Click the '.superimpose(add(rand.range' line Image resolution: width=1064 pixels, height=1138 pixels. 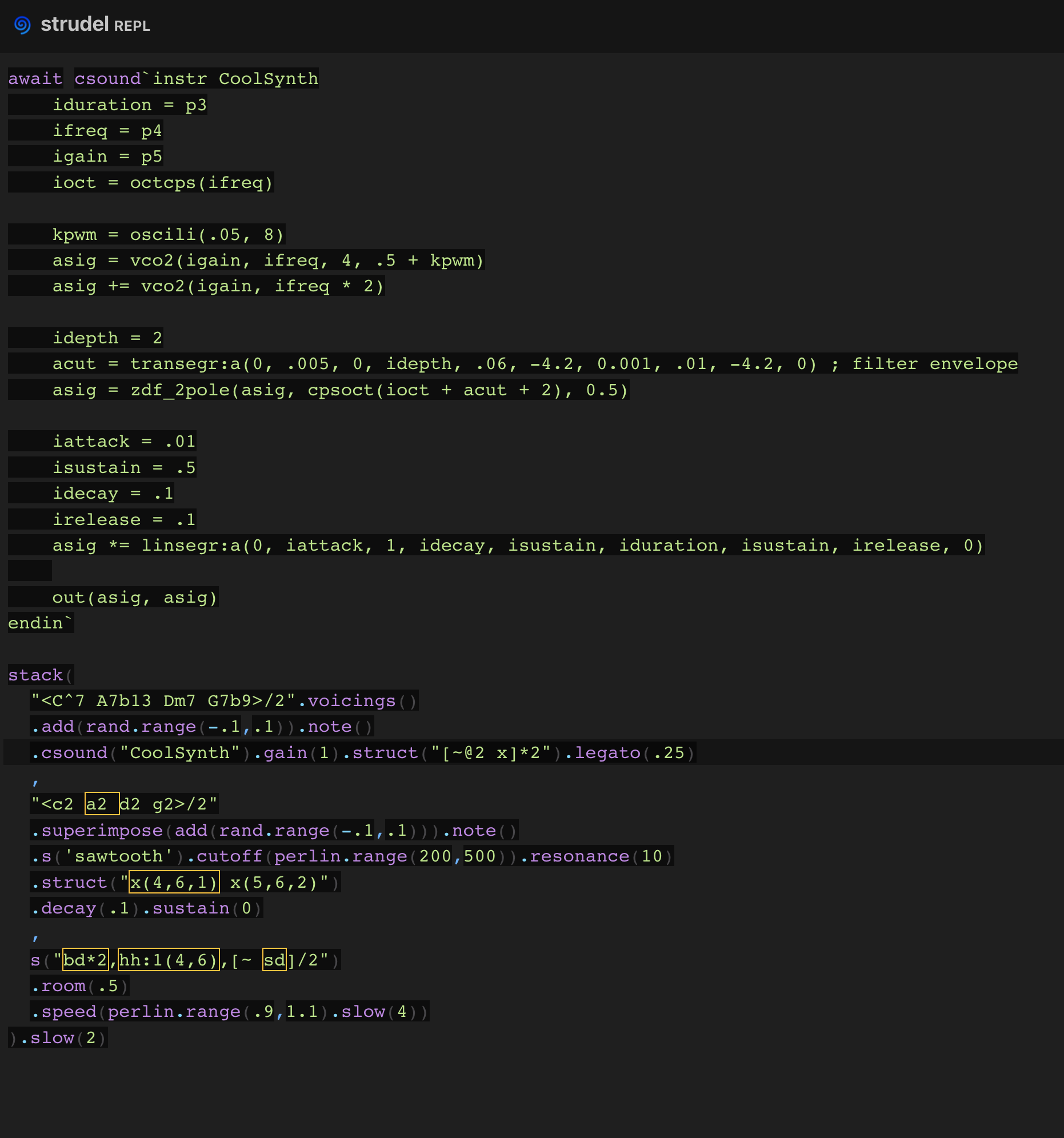[x=274, y=830]
